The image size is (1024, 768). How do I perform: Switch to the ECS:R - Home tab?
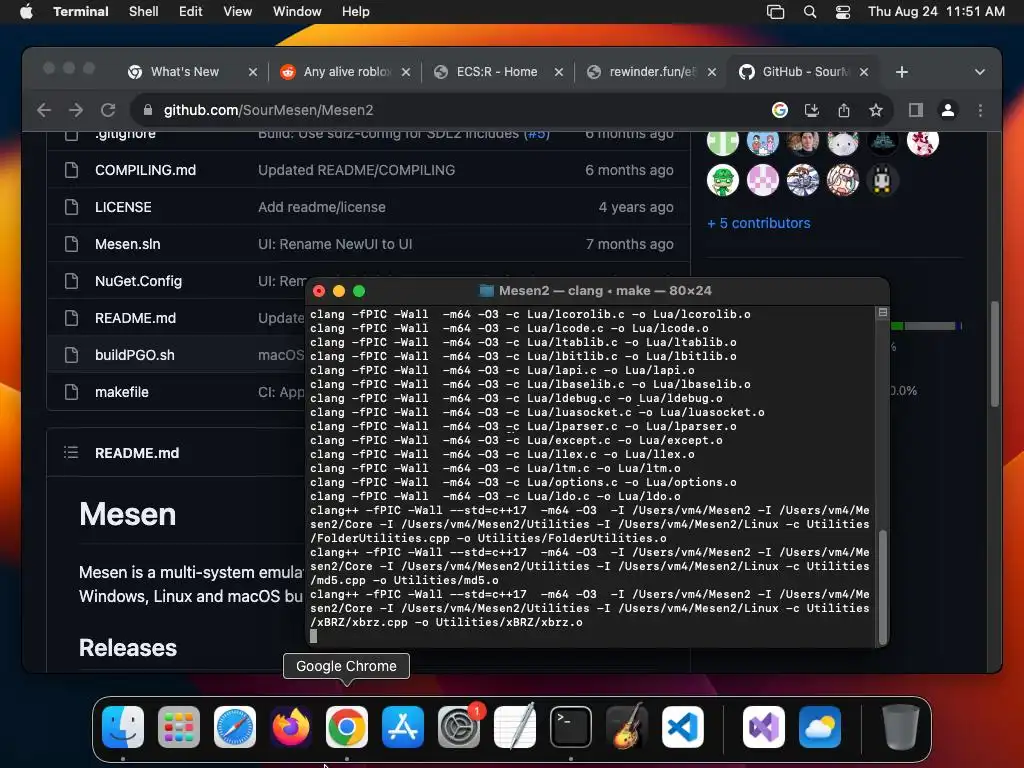[496, 72]
